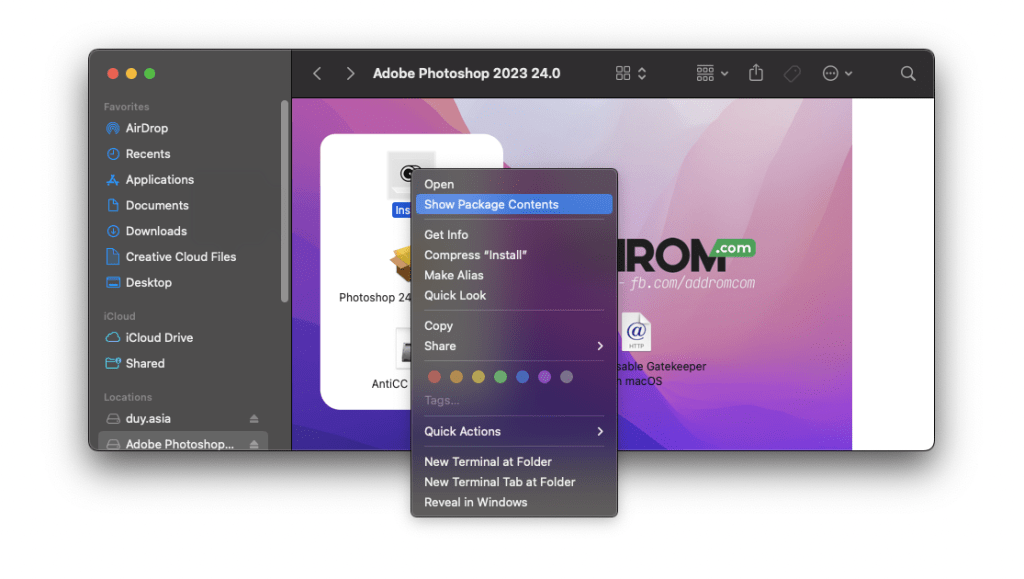1024x579 pixels.
Task: Choose Reveal in Windows
Action: [514, 502]
